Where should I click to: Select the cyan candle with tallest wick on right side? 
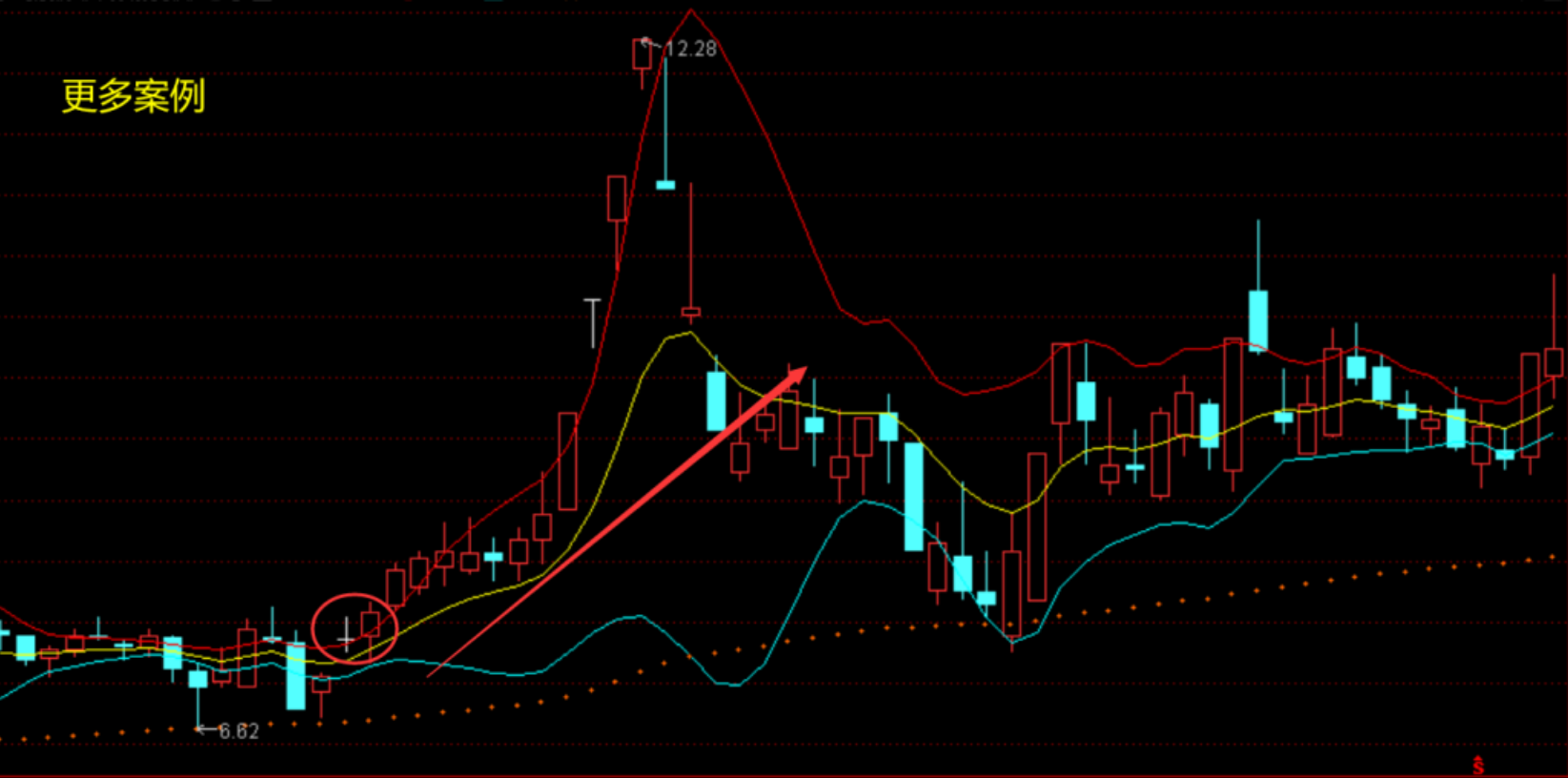point(1258,321)
